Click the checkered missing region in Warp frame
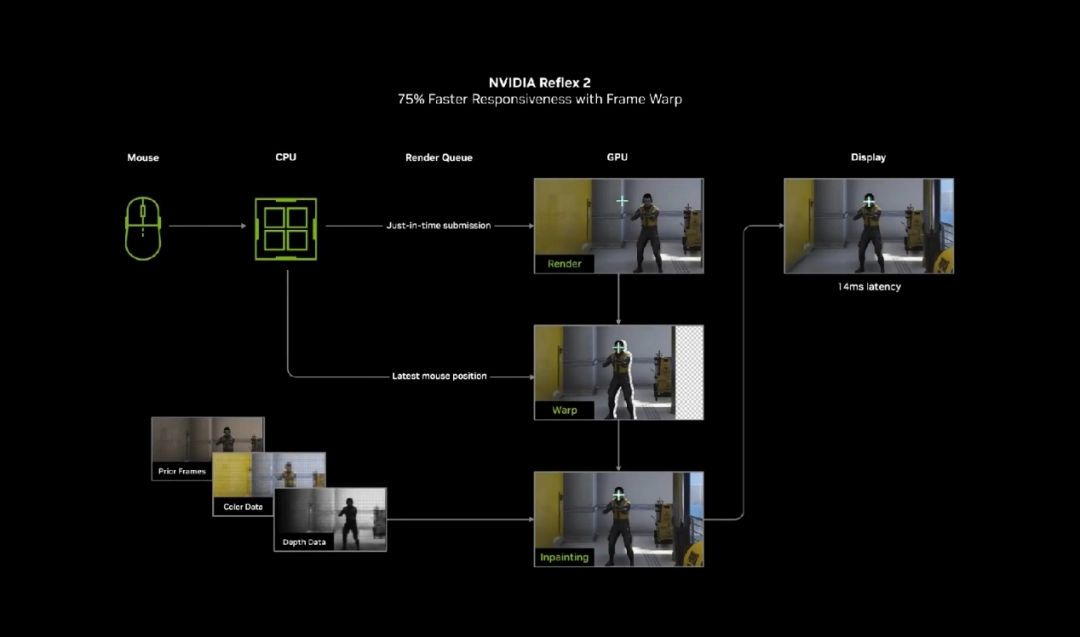 pos(689,373)
